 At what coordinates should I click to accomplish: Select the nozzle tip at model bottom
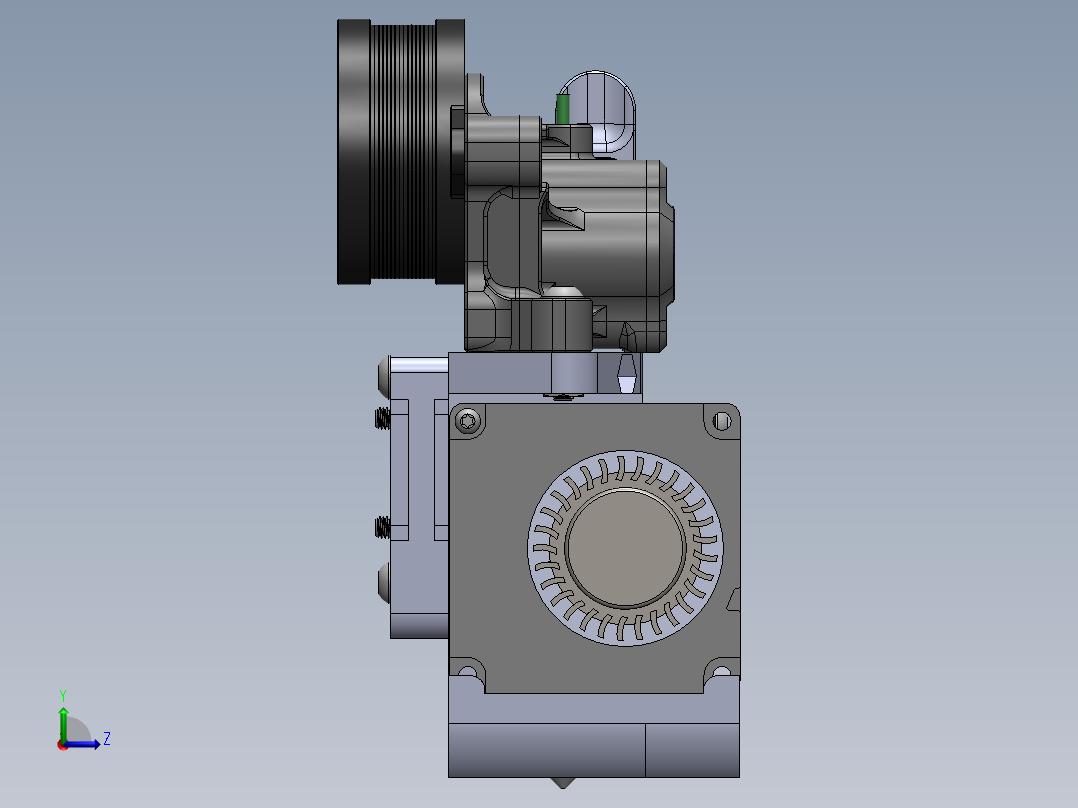coord(562,783)
